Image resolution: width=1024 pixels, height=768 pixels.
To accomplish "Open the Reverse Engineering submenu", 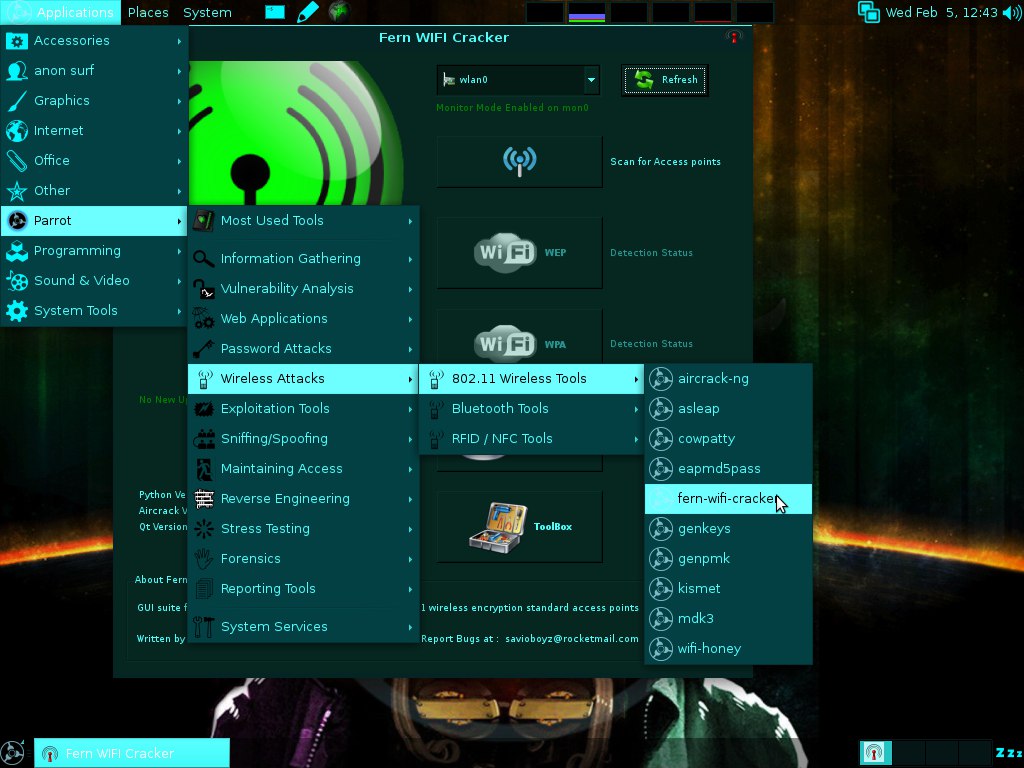I will point(304,499).
